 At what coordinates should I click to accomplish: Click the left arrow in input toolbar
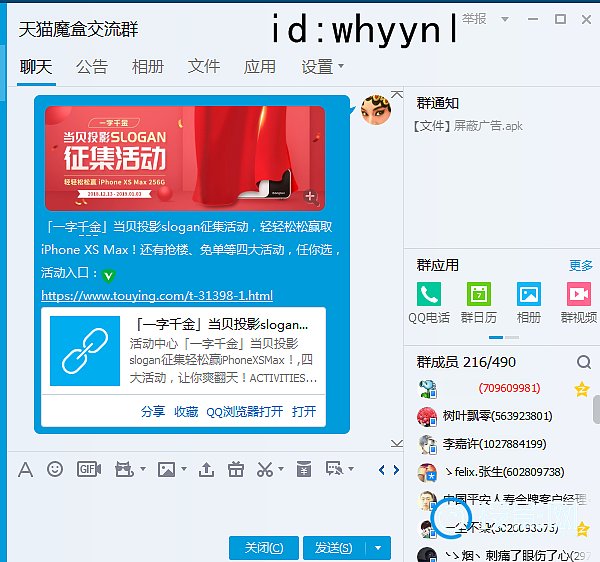(382, 470)
